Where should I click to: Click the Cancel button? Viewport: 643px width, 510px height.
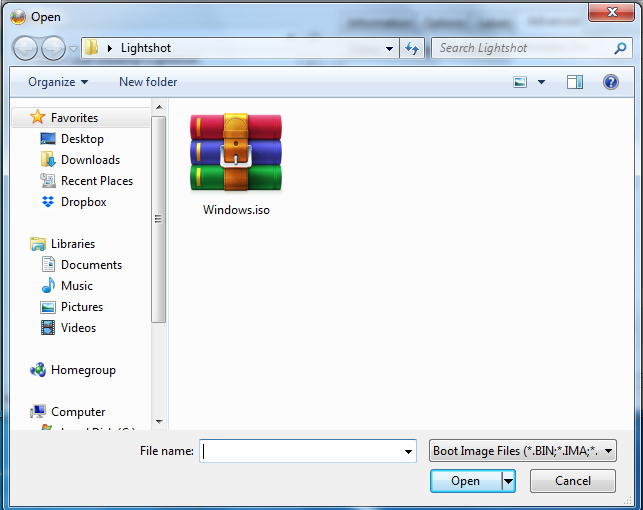coord(572,481)
